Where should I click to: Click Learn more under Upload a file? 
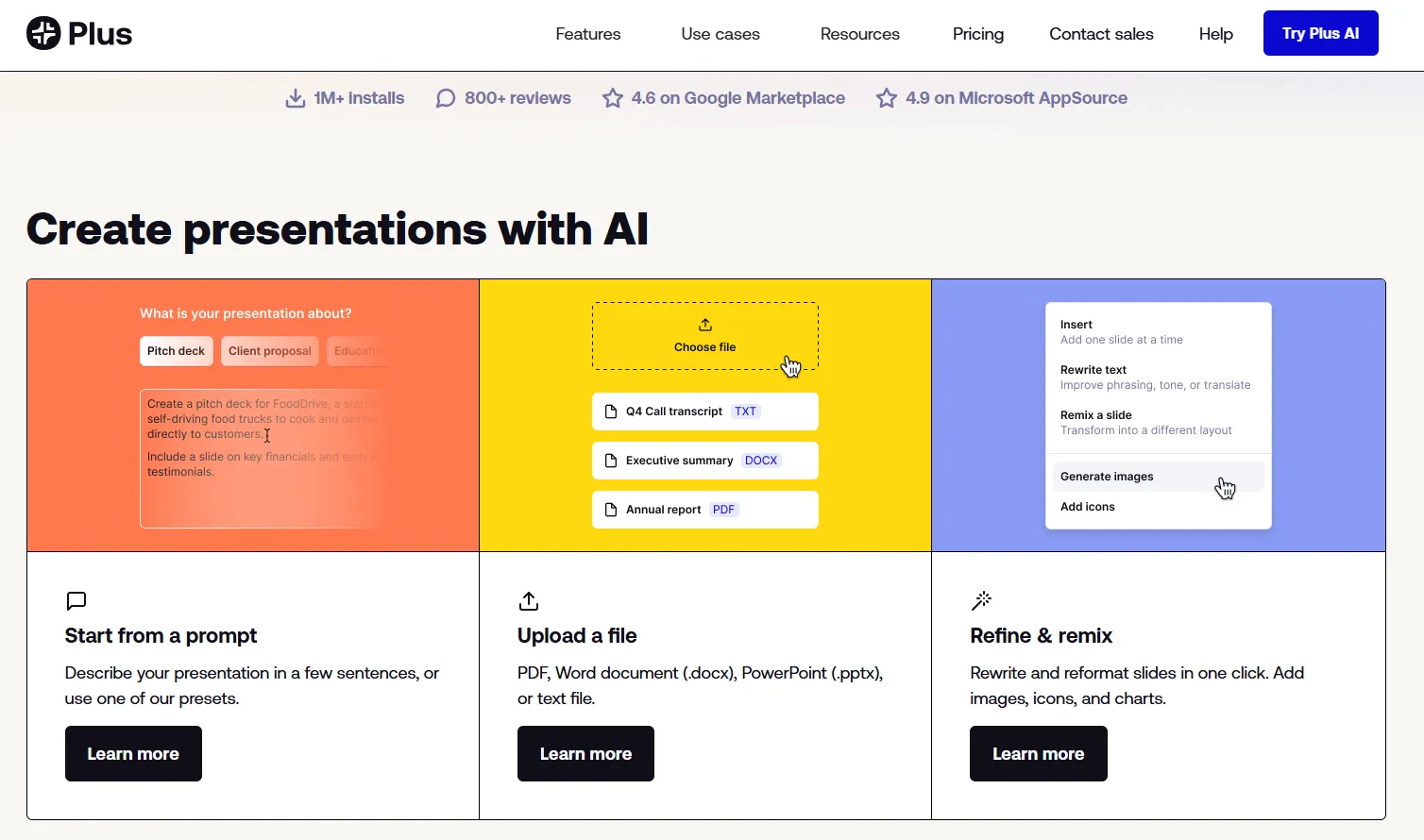585,753
